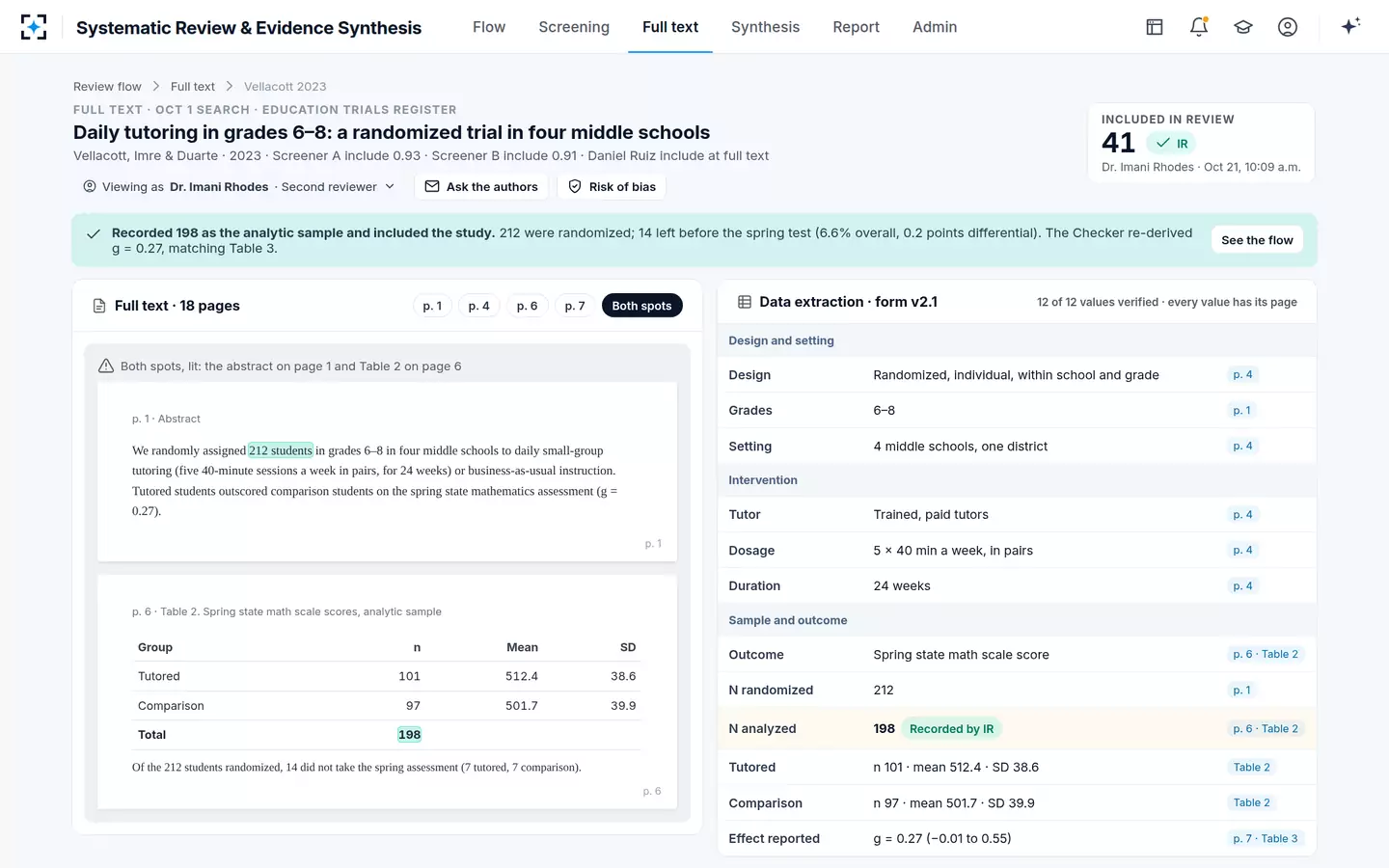Open p. 4 source for Dosage row

1242,550
